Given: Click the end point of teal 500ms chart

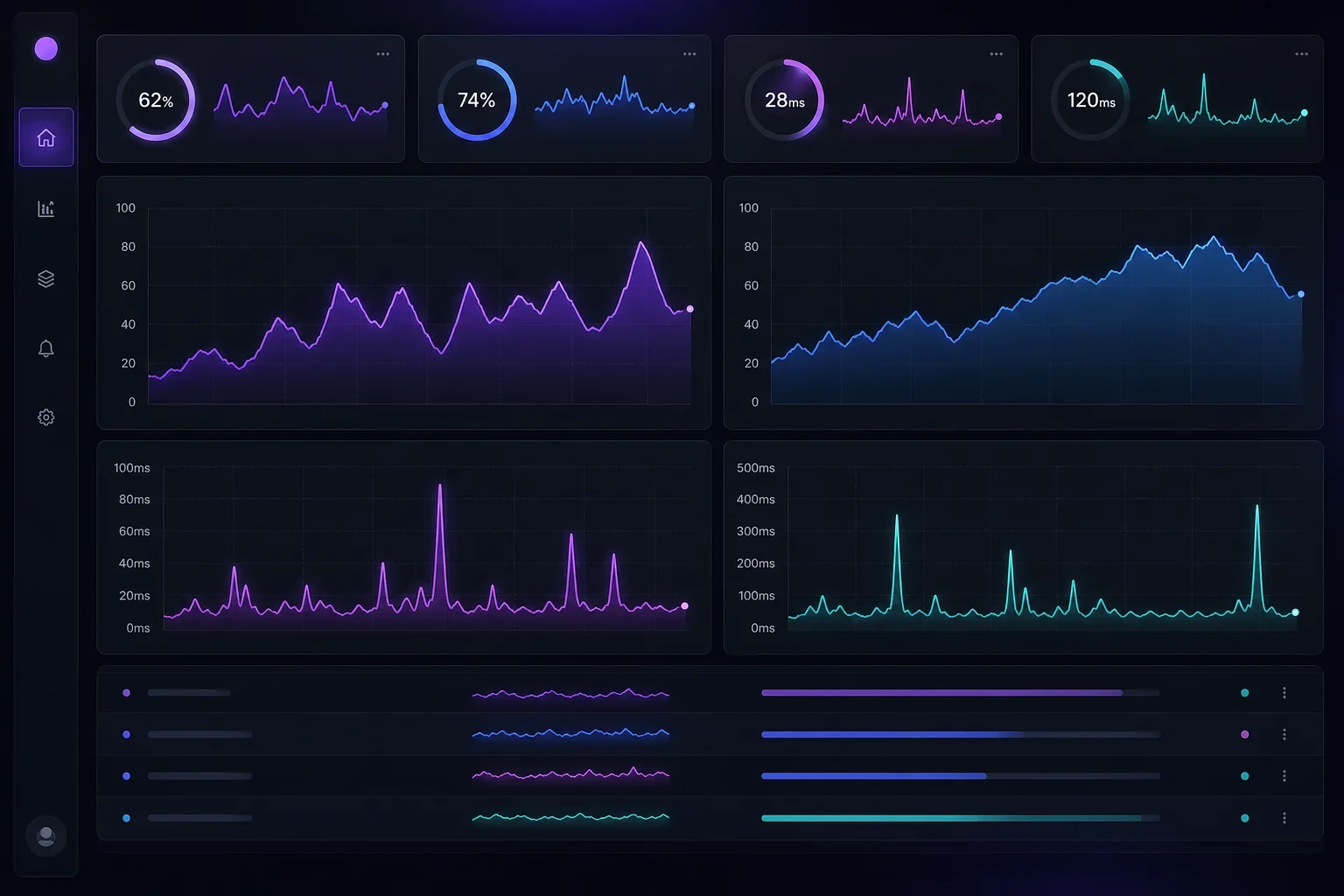Looking at the screenshot, I should coord(1295,612).
